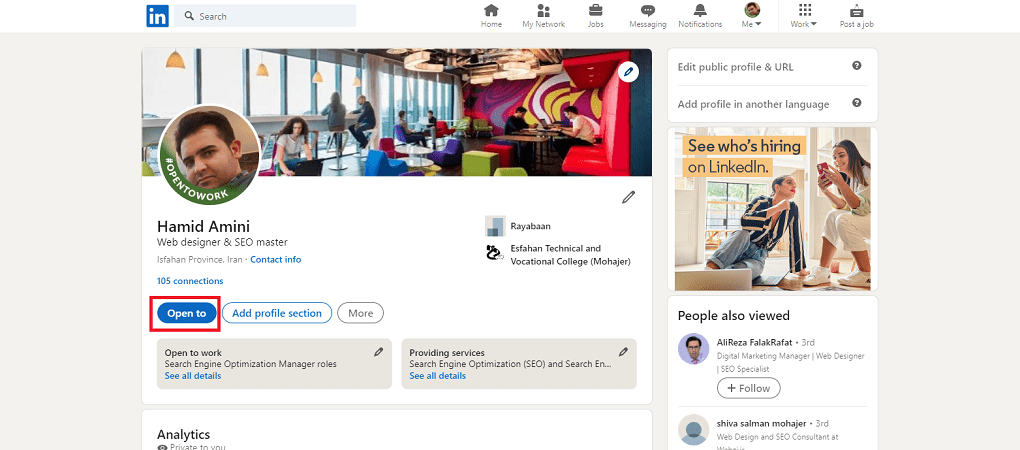Viewport: 1020px width, 450px height.
Task: Click shiva salman mohajer's avatar
Action: click(x=693, y=430)
